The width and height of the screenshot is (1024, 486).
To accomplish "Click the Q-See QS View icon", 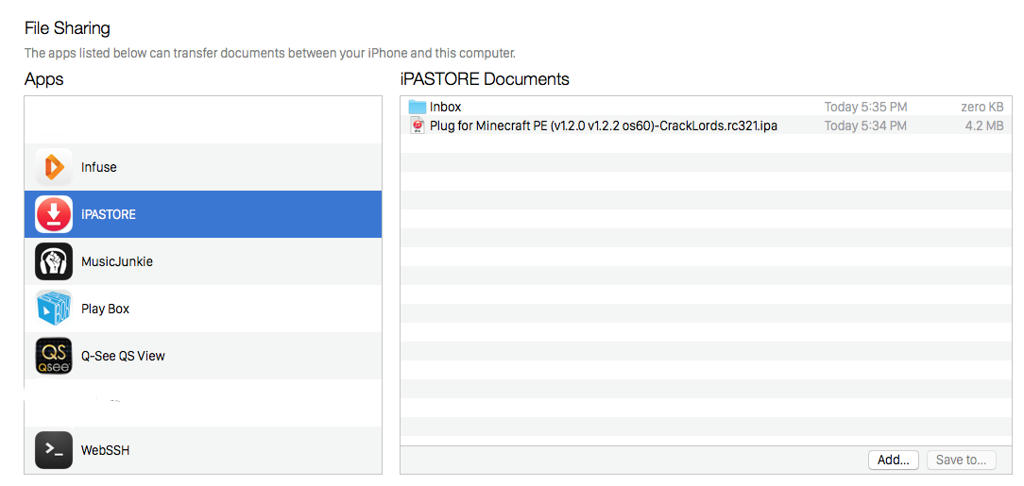I will click(x=54, y=355).
